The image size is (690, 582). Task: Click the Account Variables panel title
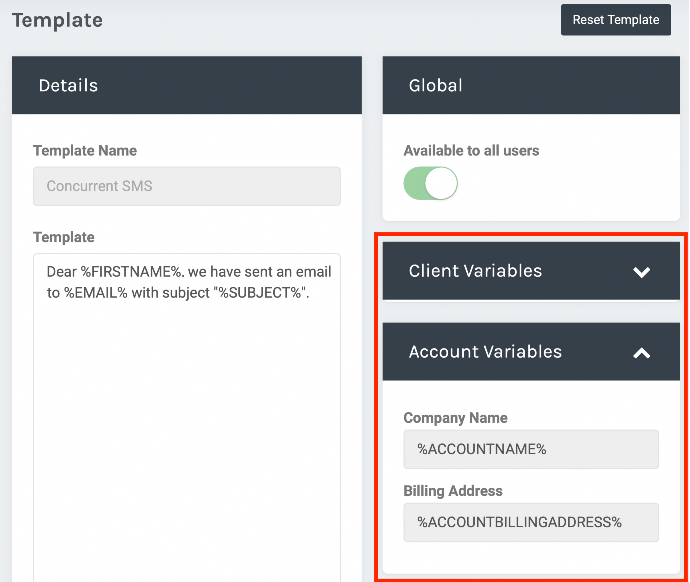point(485,352)
